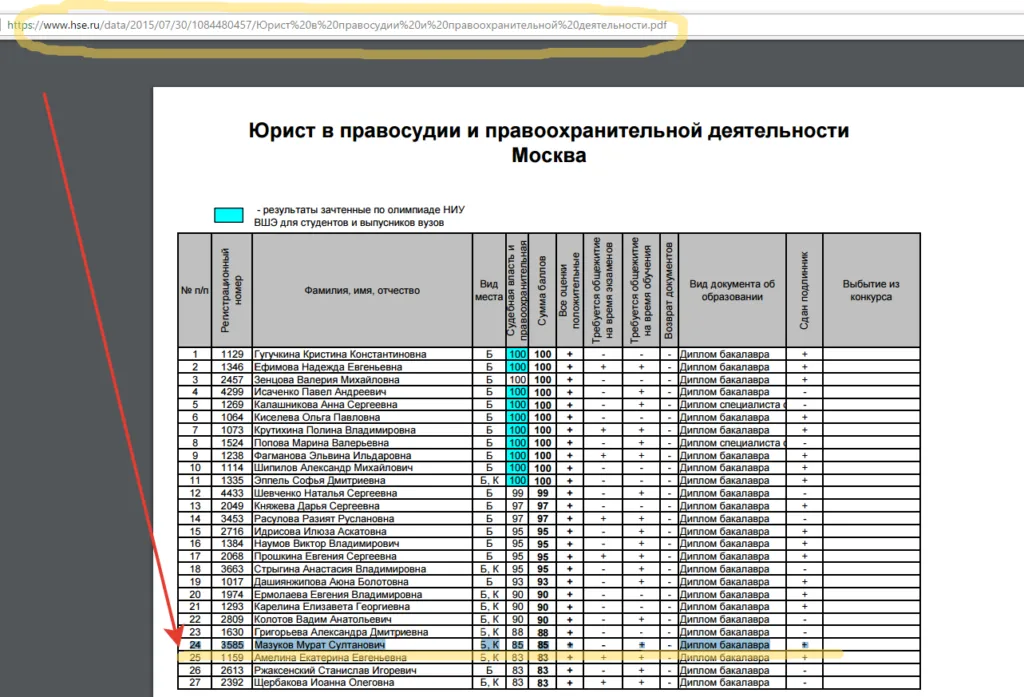
Task: Select the name 'Княжева Дарья Сергеевна'
Action: coord(317,506)
